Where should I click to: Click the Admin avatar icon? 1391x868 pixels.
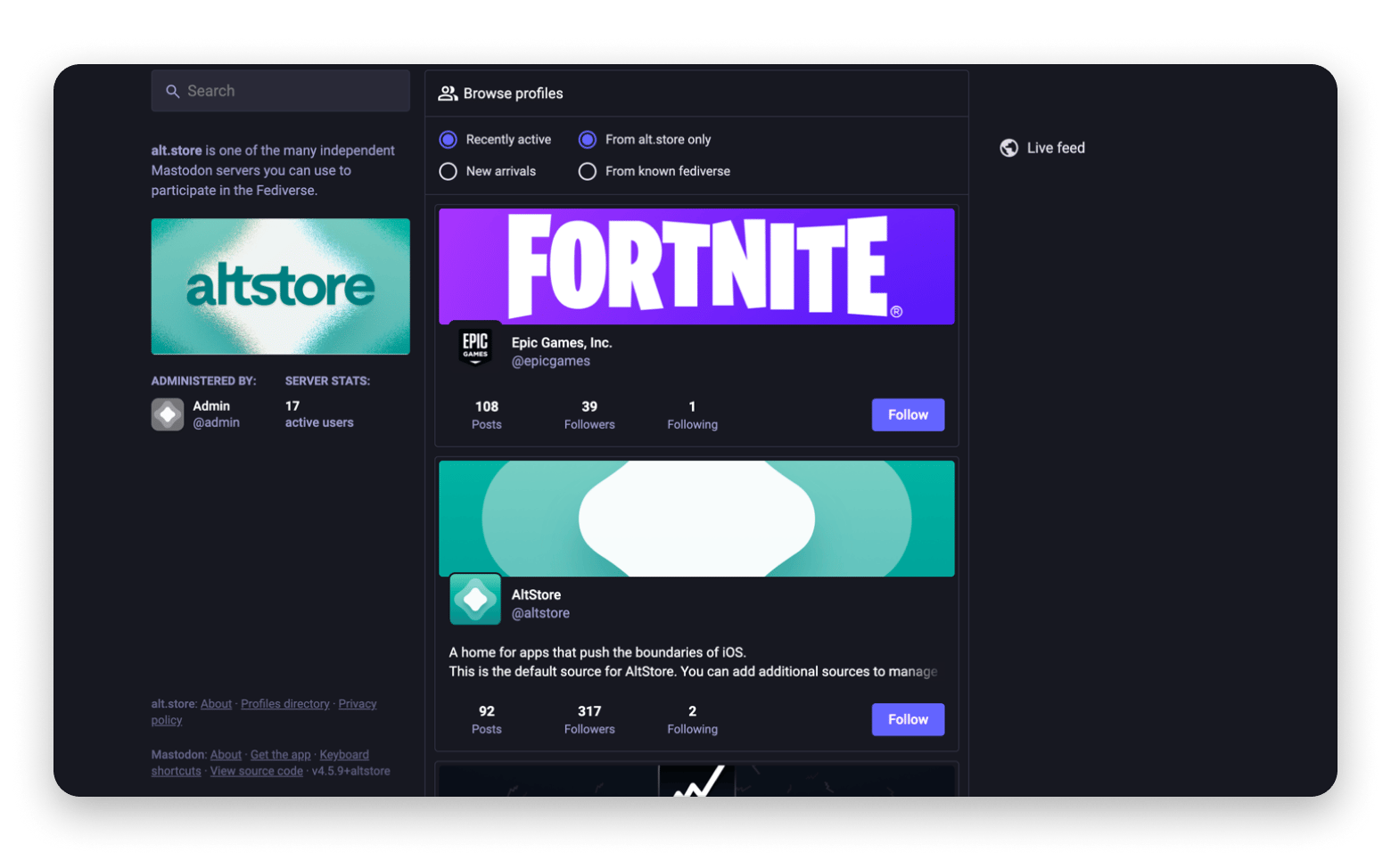(168, 414)
